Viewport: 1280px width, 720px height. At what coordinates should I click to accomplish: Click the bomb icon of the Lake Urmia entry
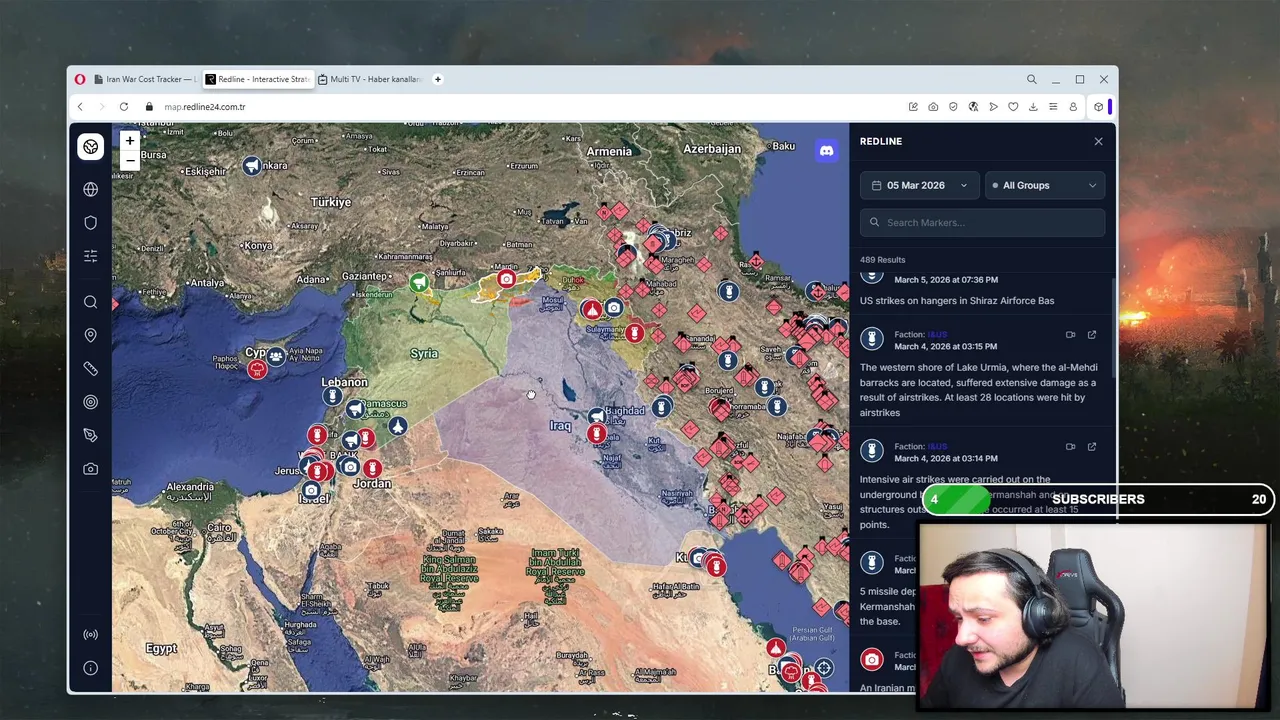click(872, 340)
